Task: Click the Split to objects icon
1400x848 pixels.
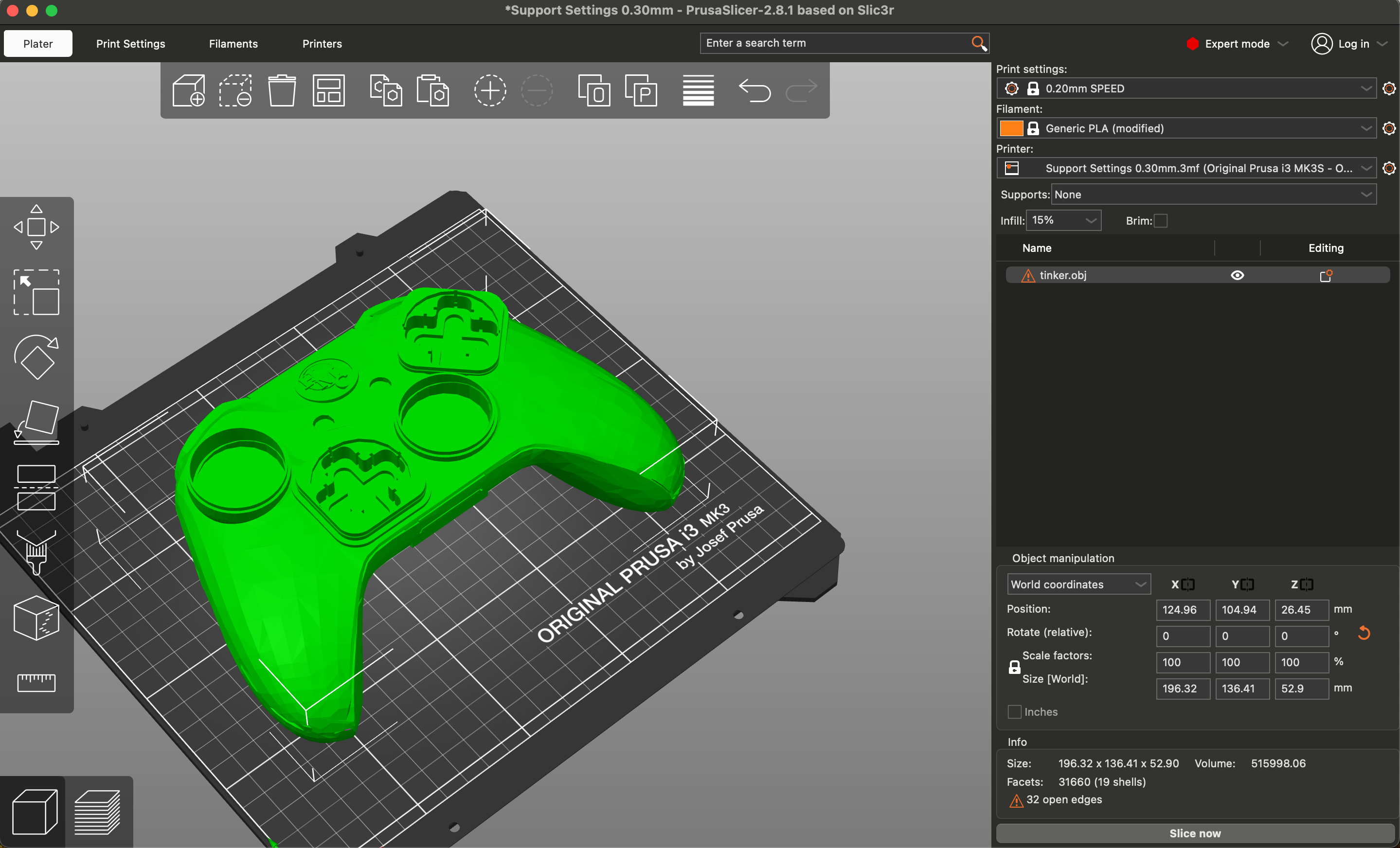Action: pyautogui.click(x=594, y=90)
